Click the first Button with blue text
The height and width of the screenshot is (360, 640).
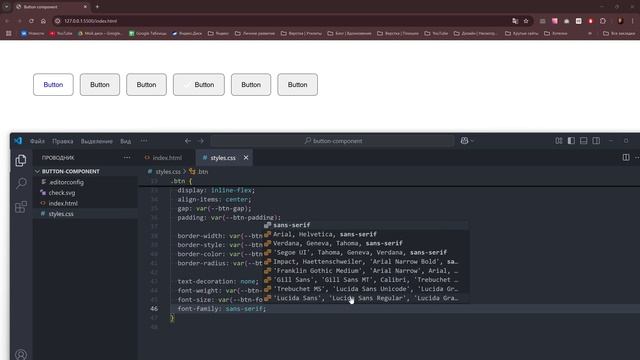[x=53, y=84]
